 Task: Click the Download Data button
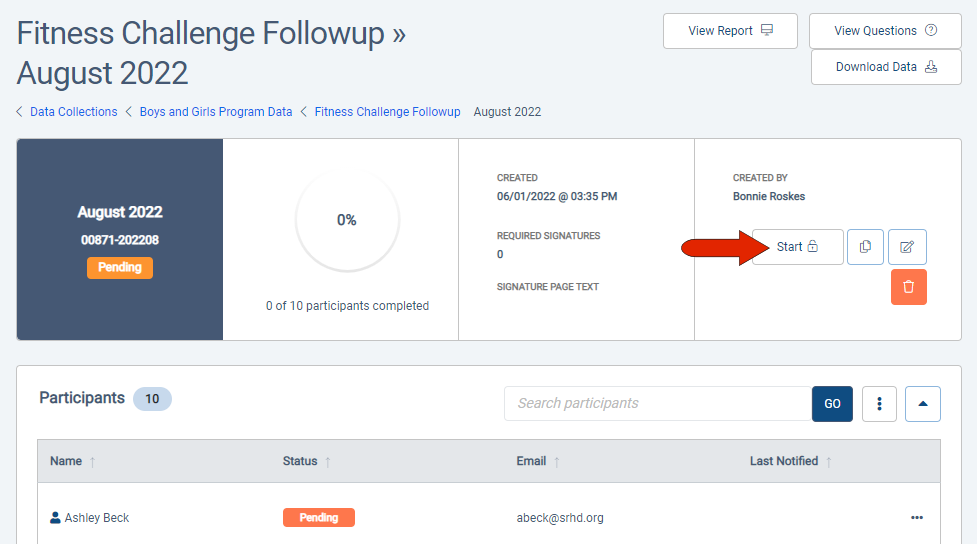click(886, 67)
